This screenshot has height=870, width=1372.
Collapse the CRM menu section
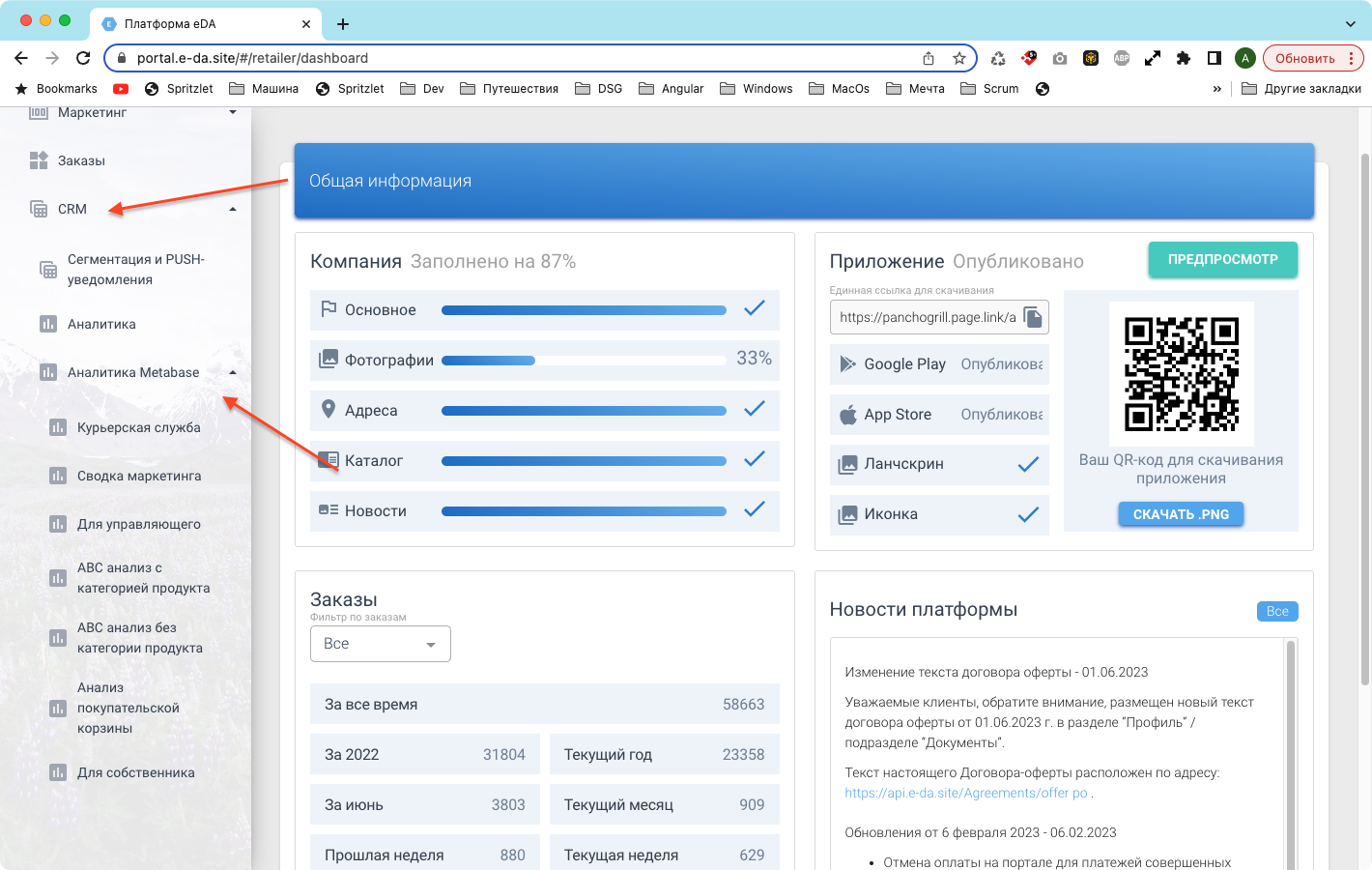[233, 210]
